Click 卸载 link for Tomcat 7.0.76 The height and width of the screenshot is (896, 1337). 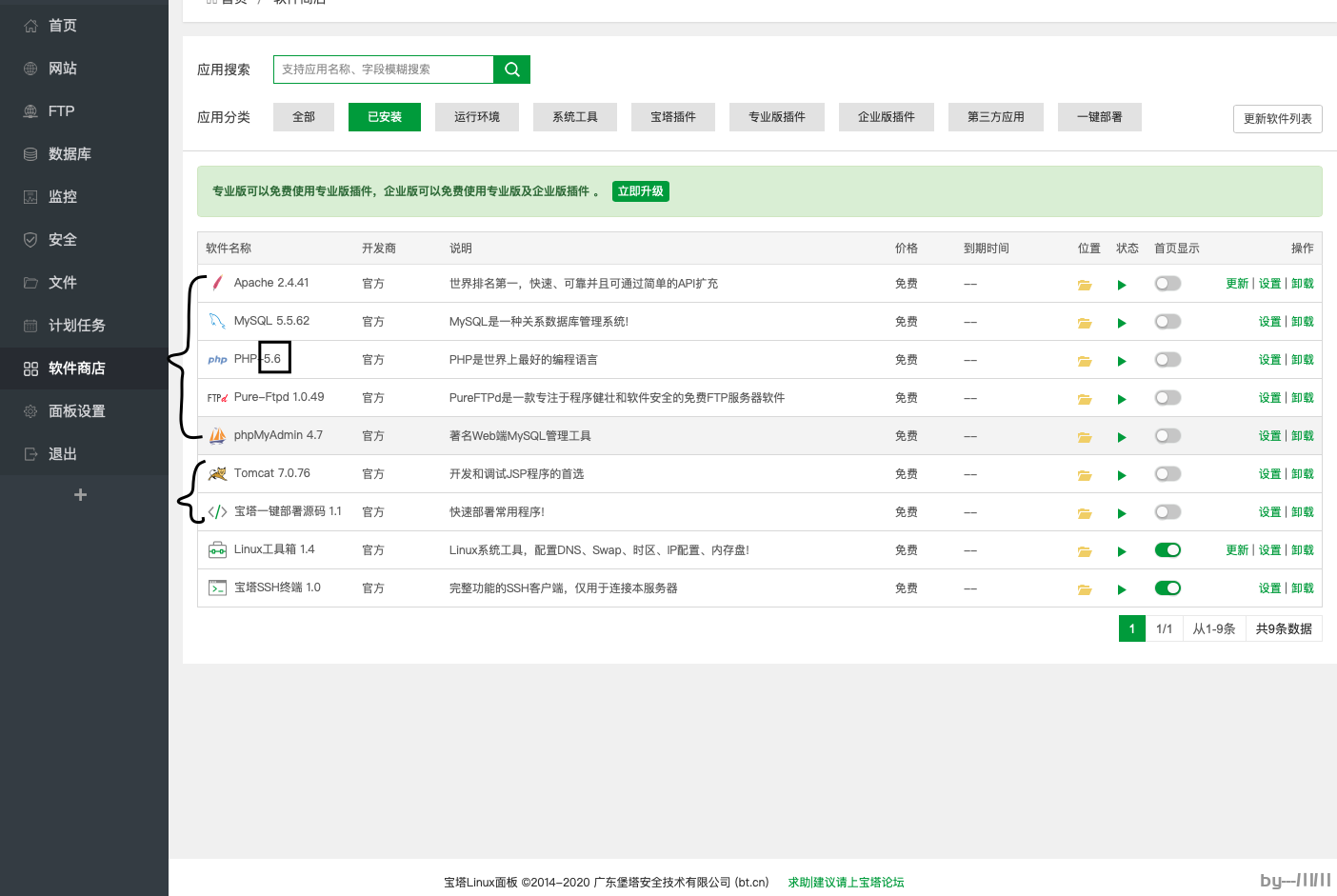(1303, 474)
